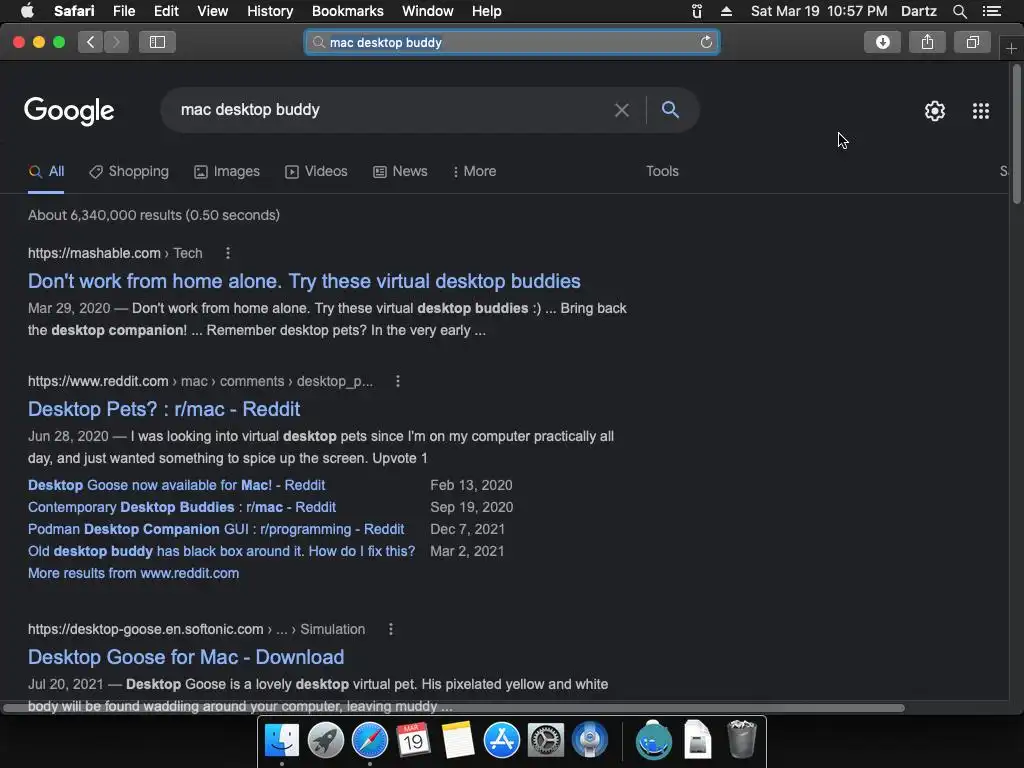
Task: Switch to the Videos results tab
Action: [x=316, y=172]
